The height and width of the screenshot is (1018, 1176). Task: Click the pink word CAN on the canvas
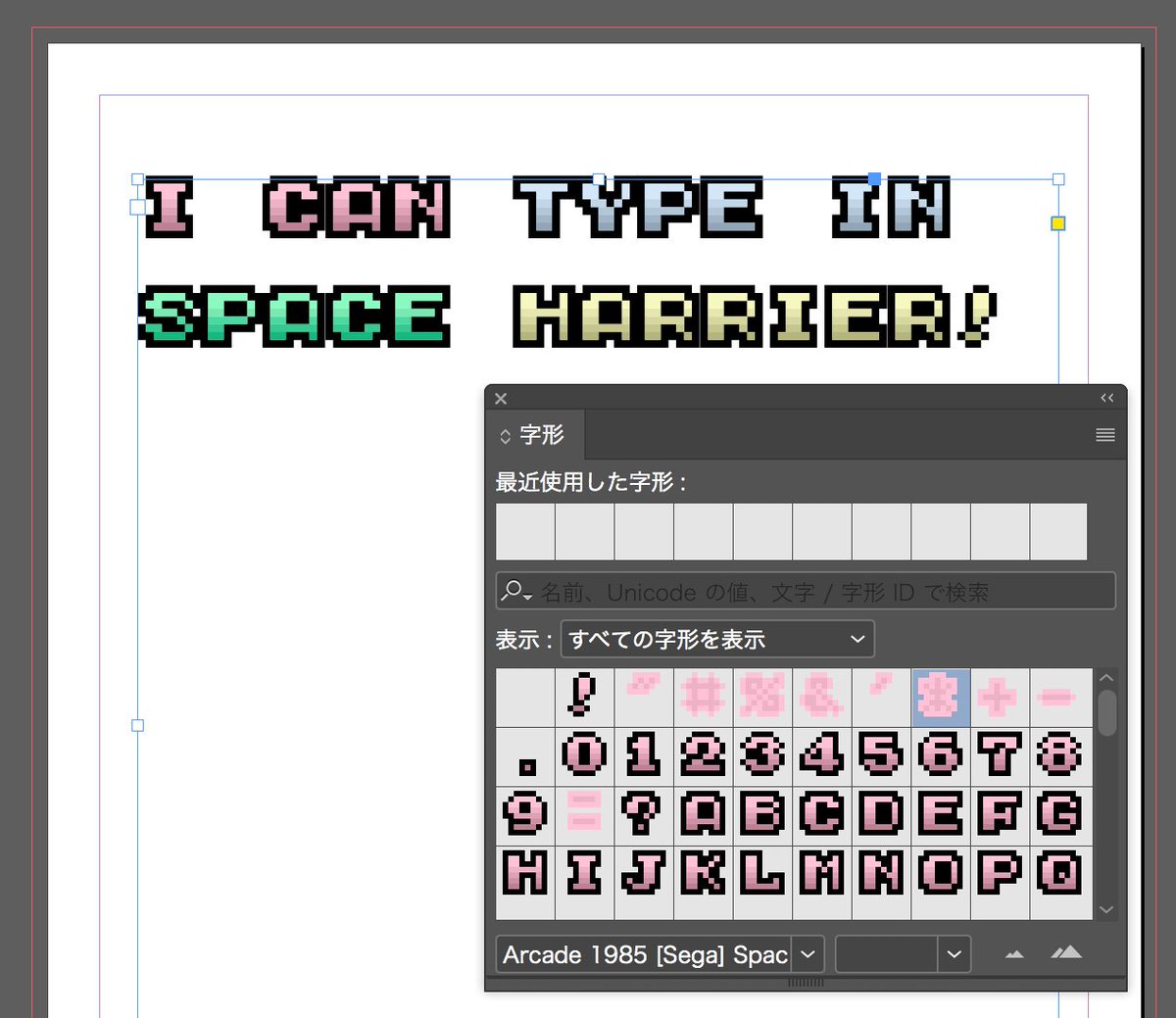click(x=357, y=208)
